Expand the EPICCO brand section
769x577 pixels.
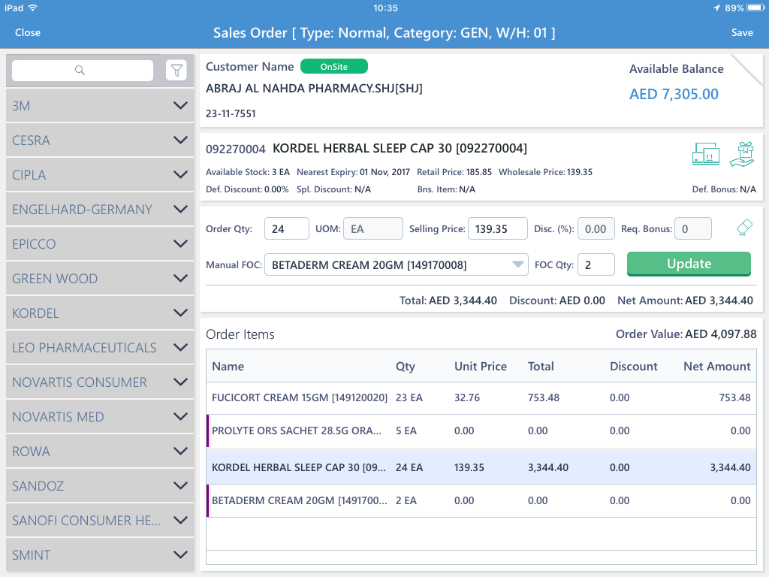(100, 244)
